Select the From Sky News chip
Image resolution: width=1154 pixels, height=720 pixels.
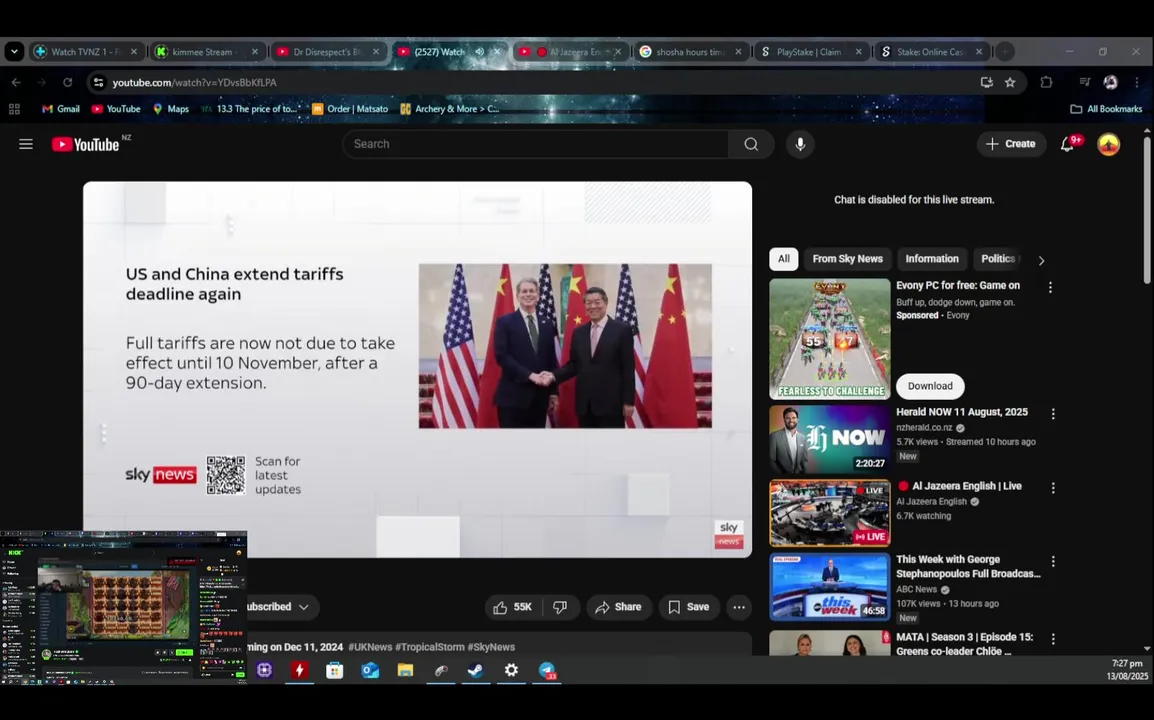[847, 259]
